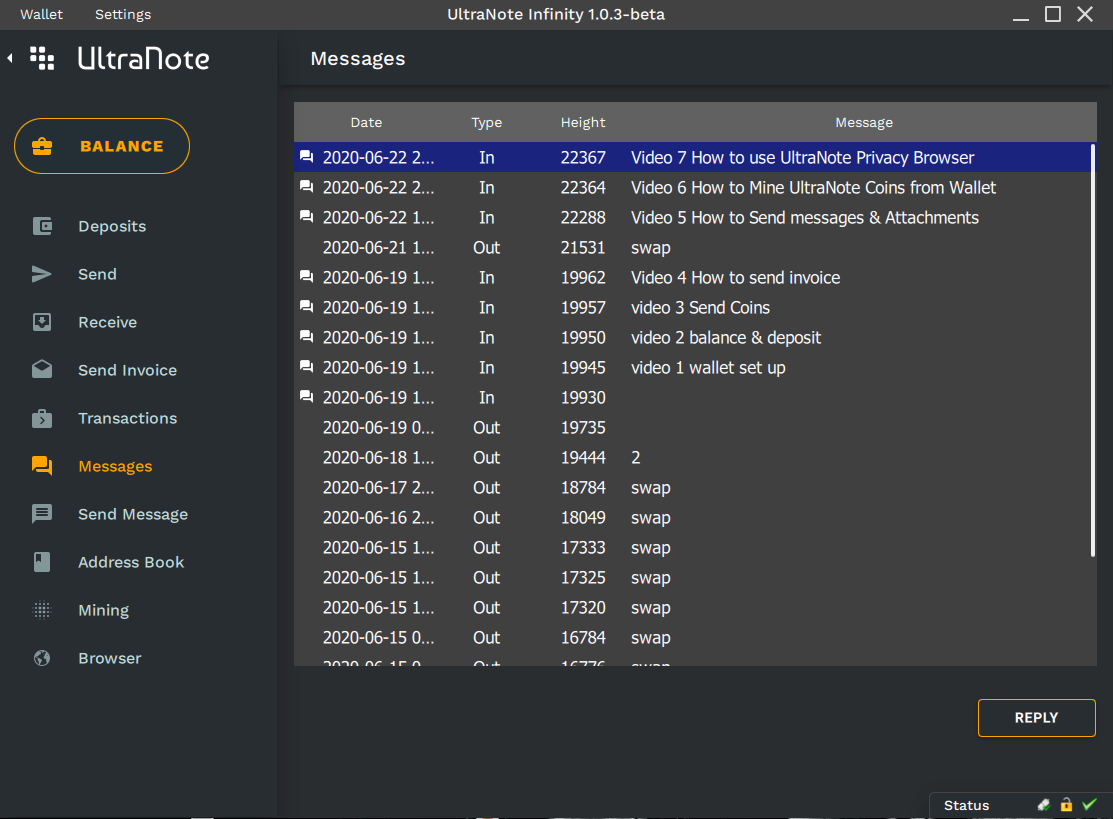This screenshot has height=819, width=1113.
Task: Sort messages by Type column
Action: pos(486,122)
